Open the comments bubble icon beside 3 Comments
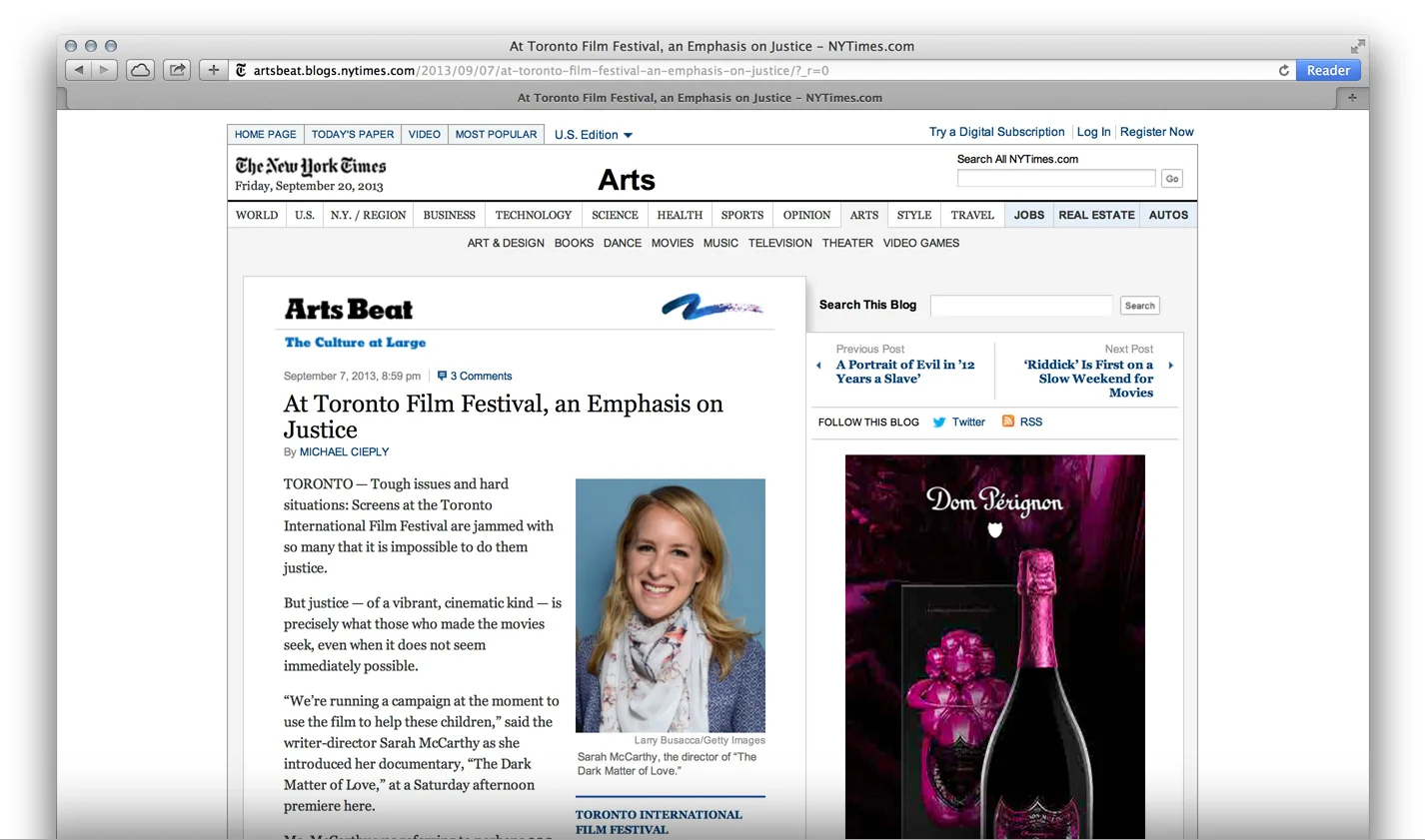The height and width of the screenshot is (840, 1425). (x=442, y=376)
